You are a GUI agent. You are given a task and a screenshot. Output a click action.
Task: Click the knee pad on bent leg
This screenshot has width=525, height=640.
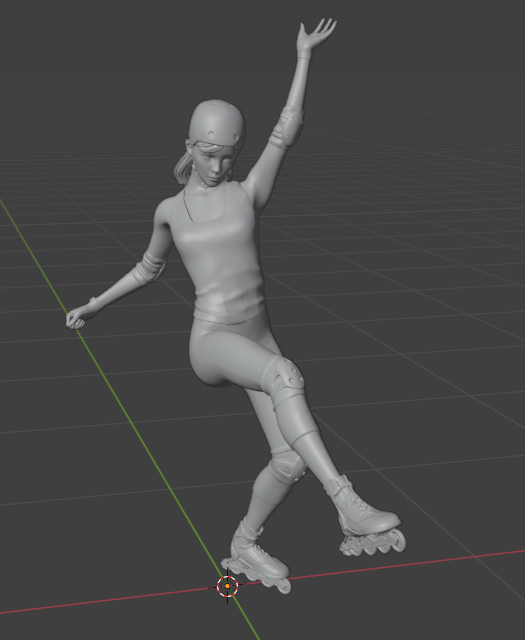coord(284,381)
